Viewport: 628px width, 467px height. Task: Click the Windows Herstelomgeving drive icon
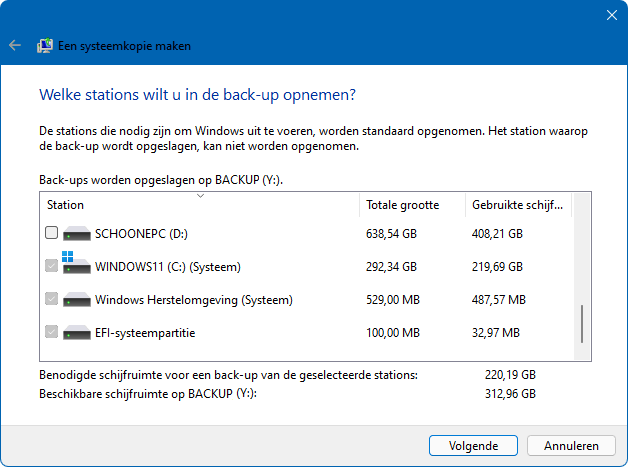(x=77, y=300)
